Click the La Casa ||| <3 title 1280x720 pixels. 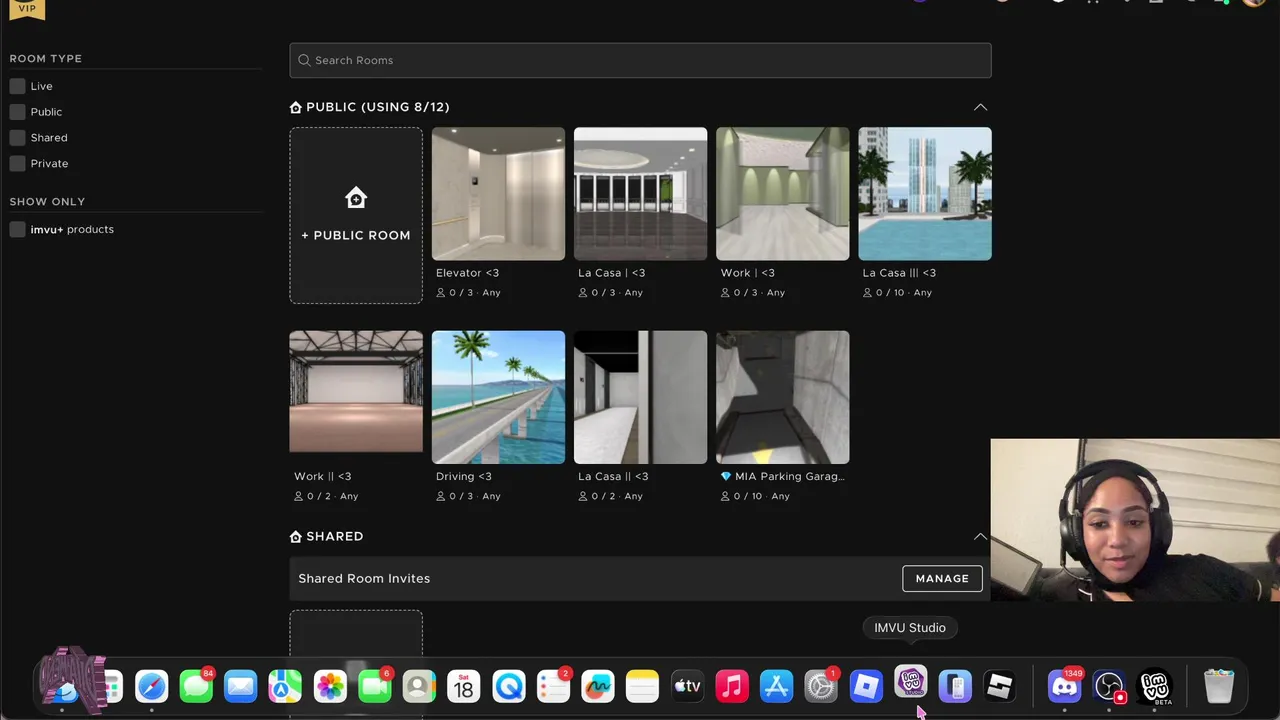(899, 273)
